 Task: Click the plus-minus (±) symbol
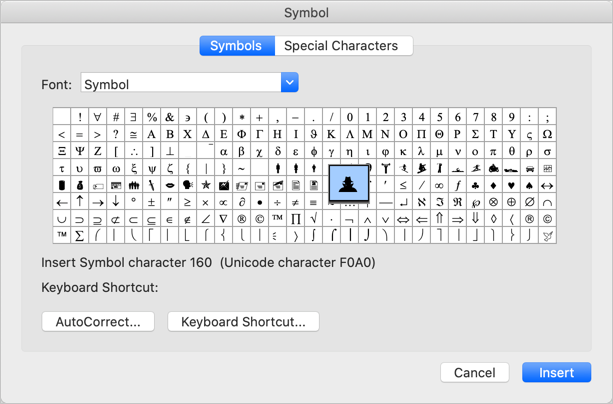(152, 202)
